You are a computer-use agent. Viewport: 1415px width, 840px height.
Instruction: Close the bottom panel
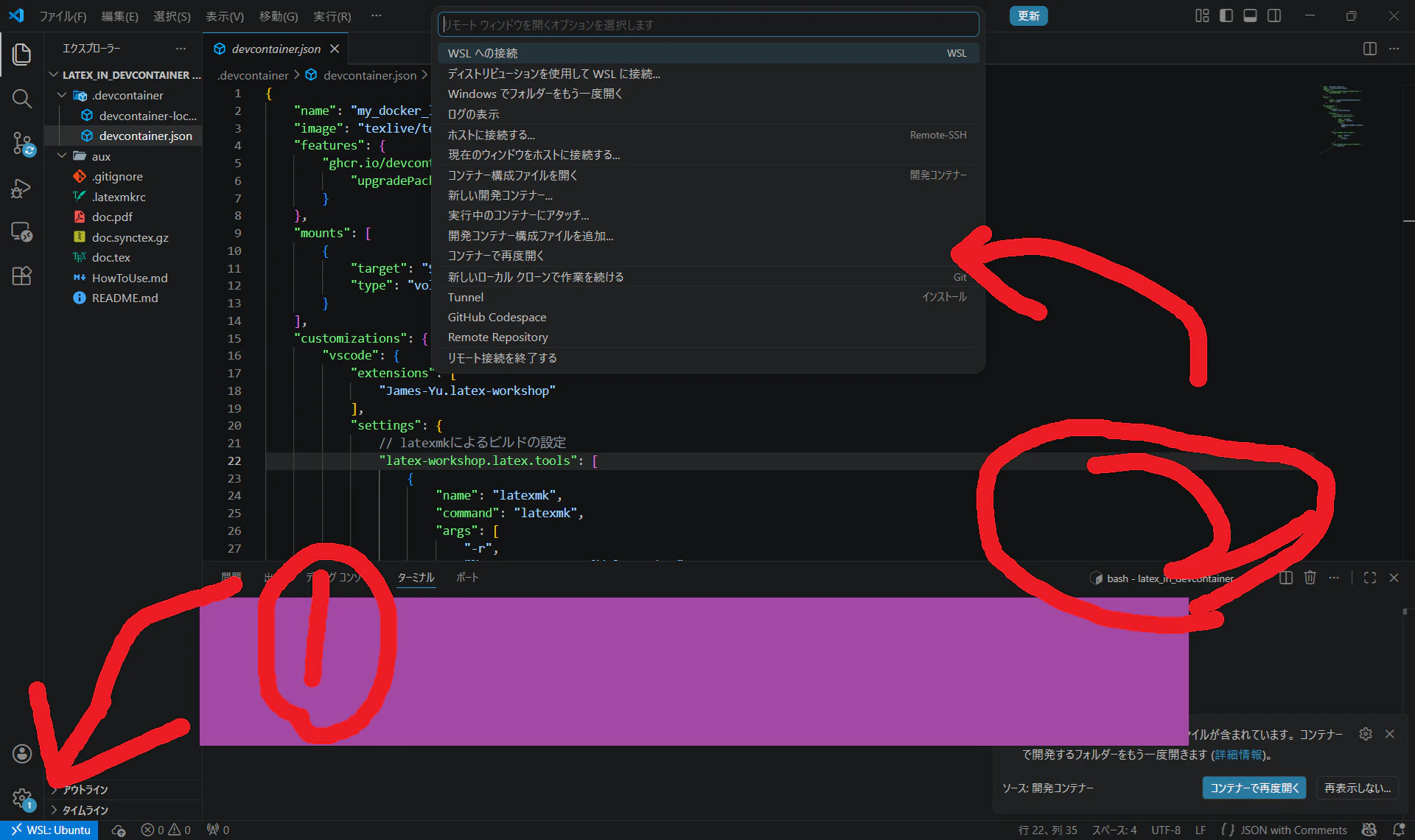point(1394,578)
